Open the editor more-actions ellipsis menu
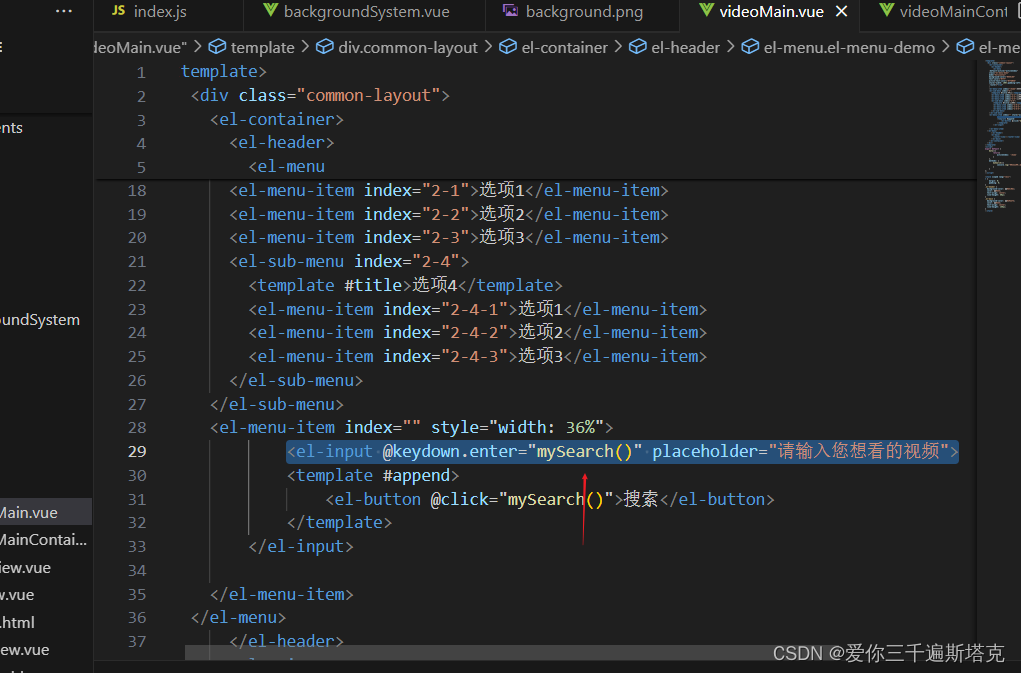 click(x=64, y=10)
